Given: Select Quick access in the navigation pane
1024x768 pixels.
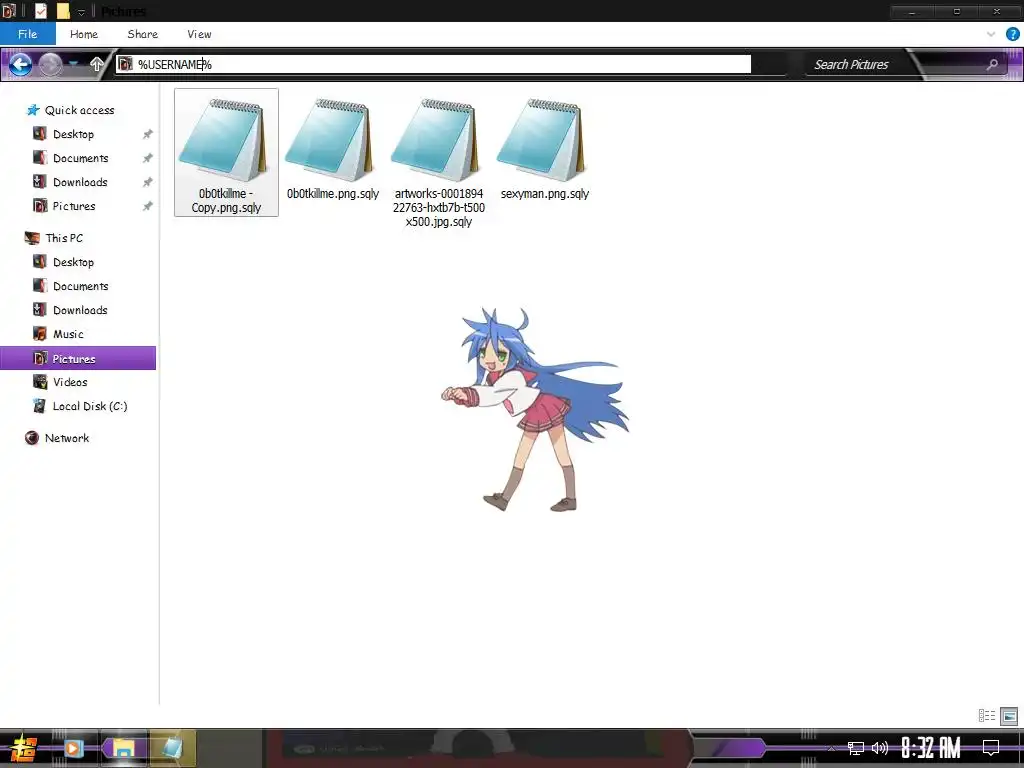Looking at the screenshot, I should (x=71, y=110).
